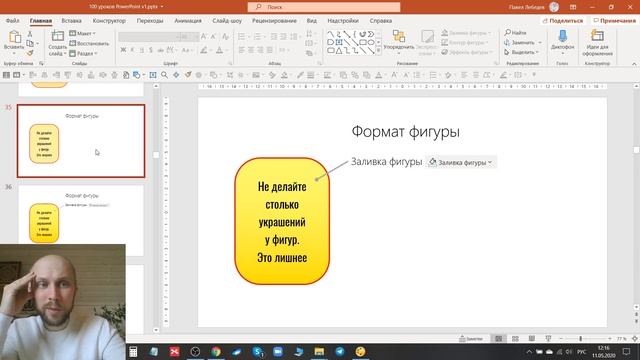Select the oval shape in shapes gallery
Viewport: 640px width, 360px height.
[371, 42]
